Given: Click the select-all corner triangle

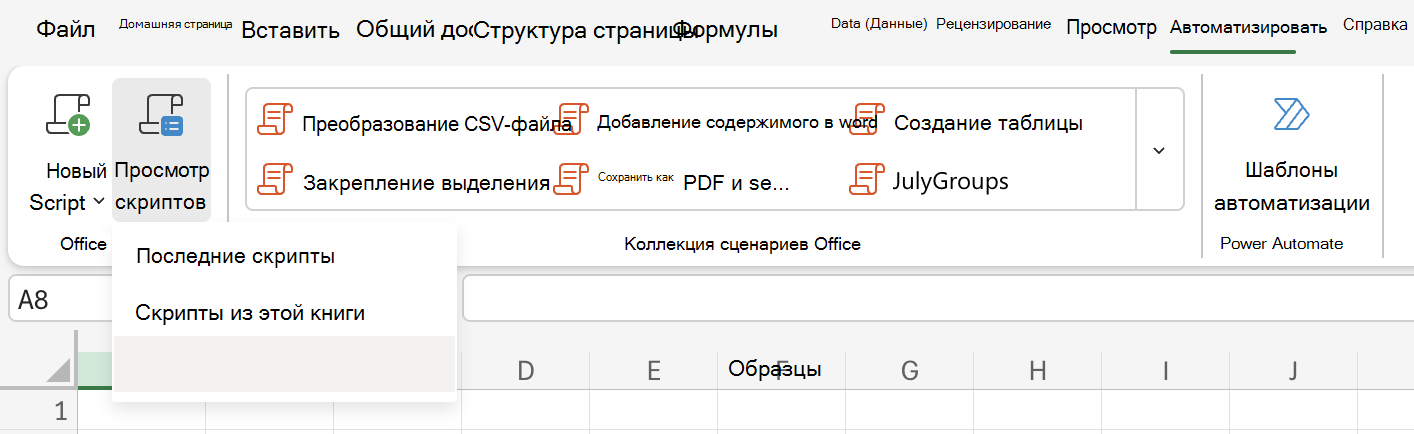Looking at the screenshot, I should [58, 369].
